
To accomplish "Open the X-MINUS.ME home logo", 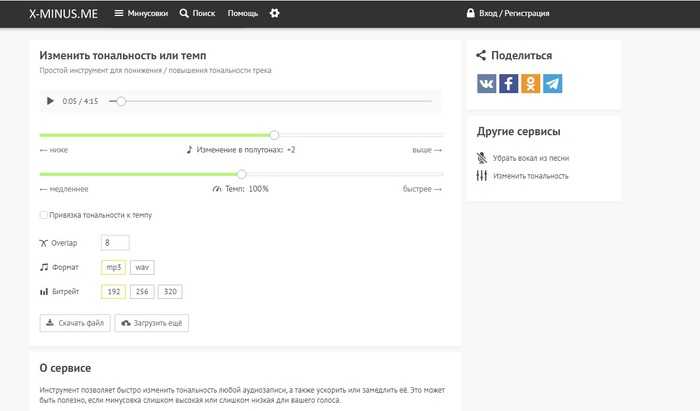I will [x=63, y=14].
